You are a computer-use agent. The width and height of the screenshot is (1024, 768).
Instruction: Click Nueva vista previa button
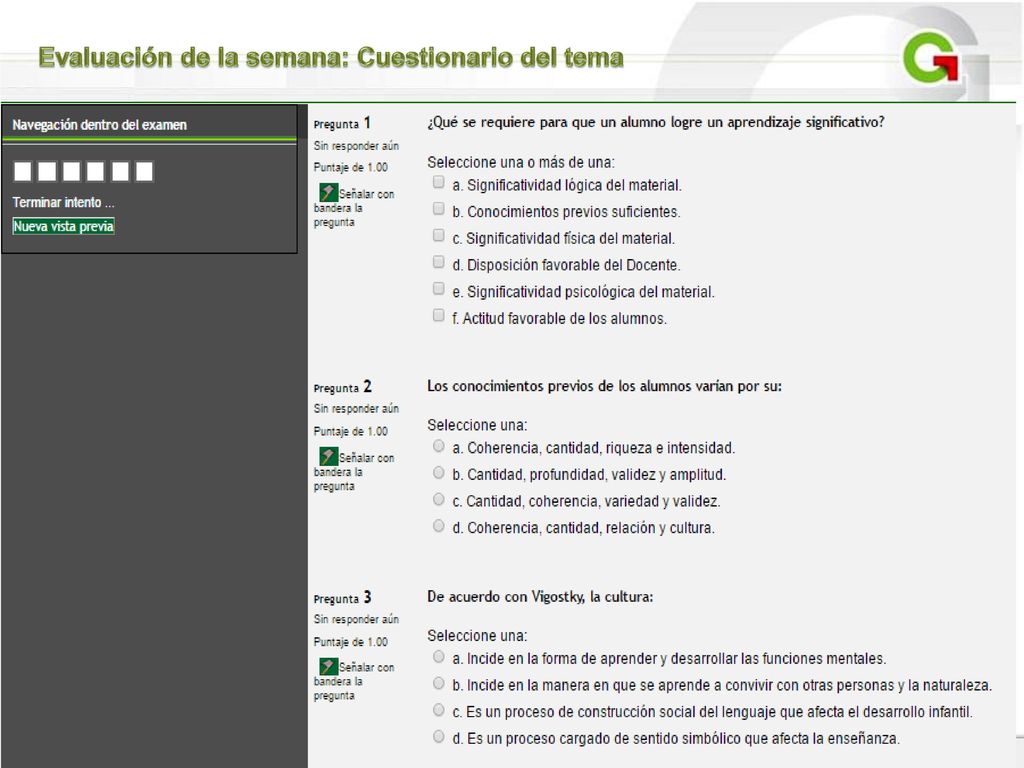(63, 227)
